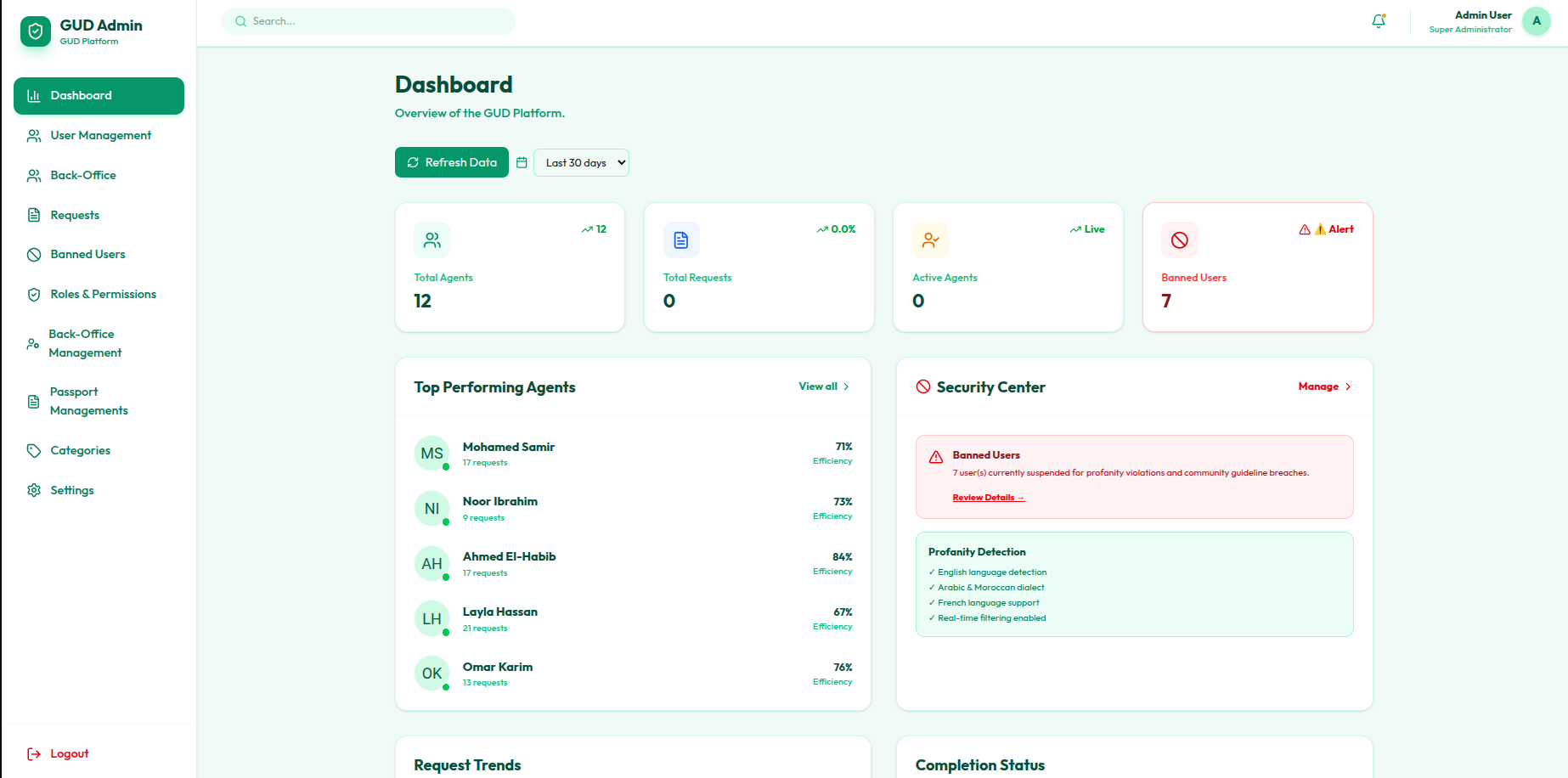Click the GUD Admin shield logo
Viewport: 1568px width, 778px height.
point(36,31)
